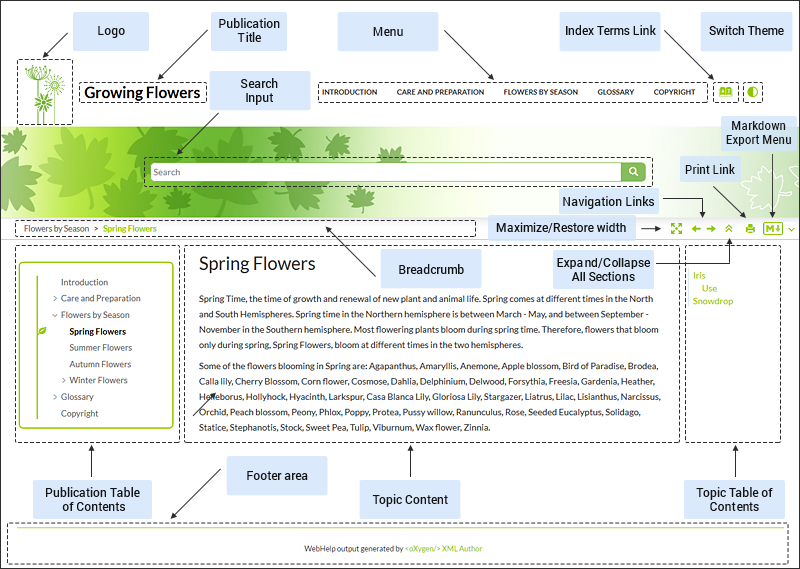Go to previous topic with left arrow
Viewport: 800px width, 569px height.
tap(696, 229)
